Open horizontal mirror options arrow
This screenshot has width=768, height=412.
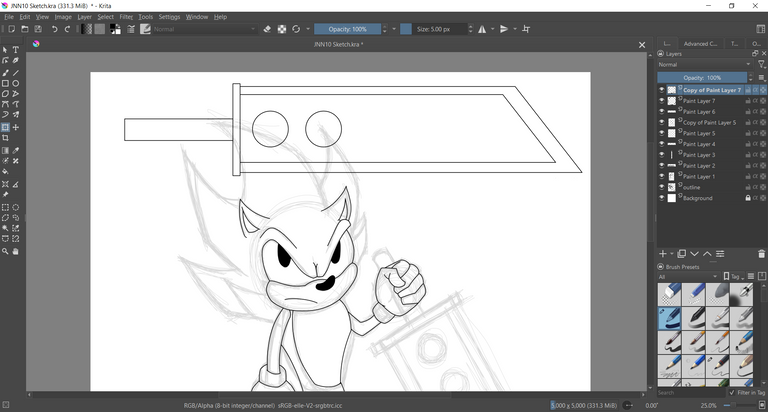click(x=492, y=29)
